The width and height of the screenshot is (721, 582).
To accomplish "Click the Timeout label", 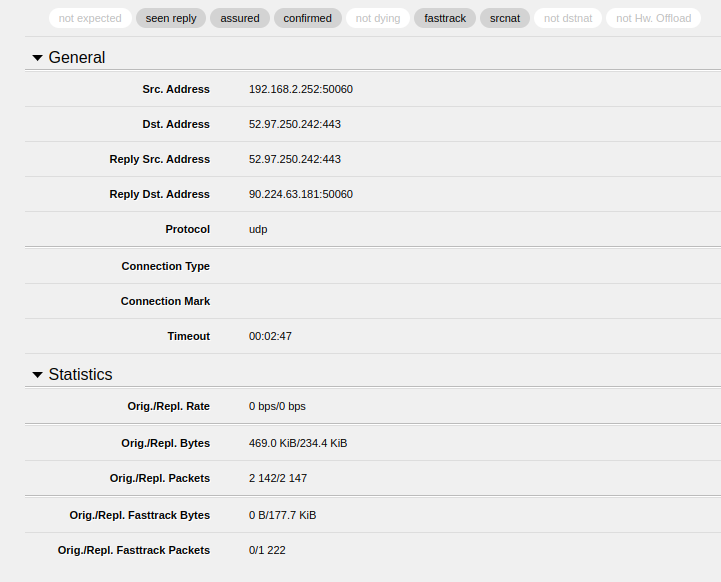I will click(189, 336).
